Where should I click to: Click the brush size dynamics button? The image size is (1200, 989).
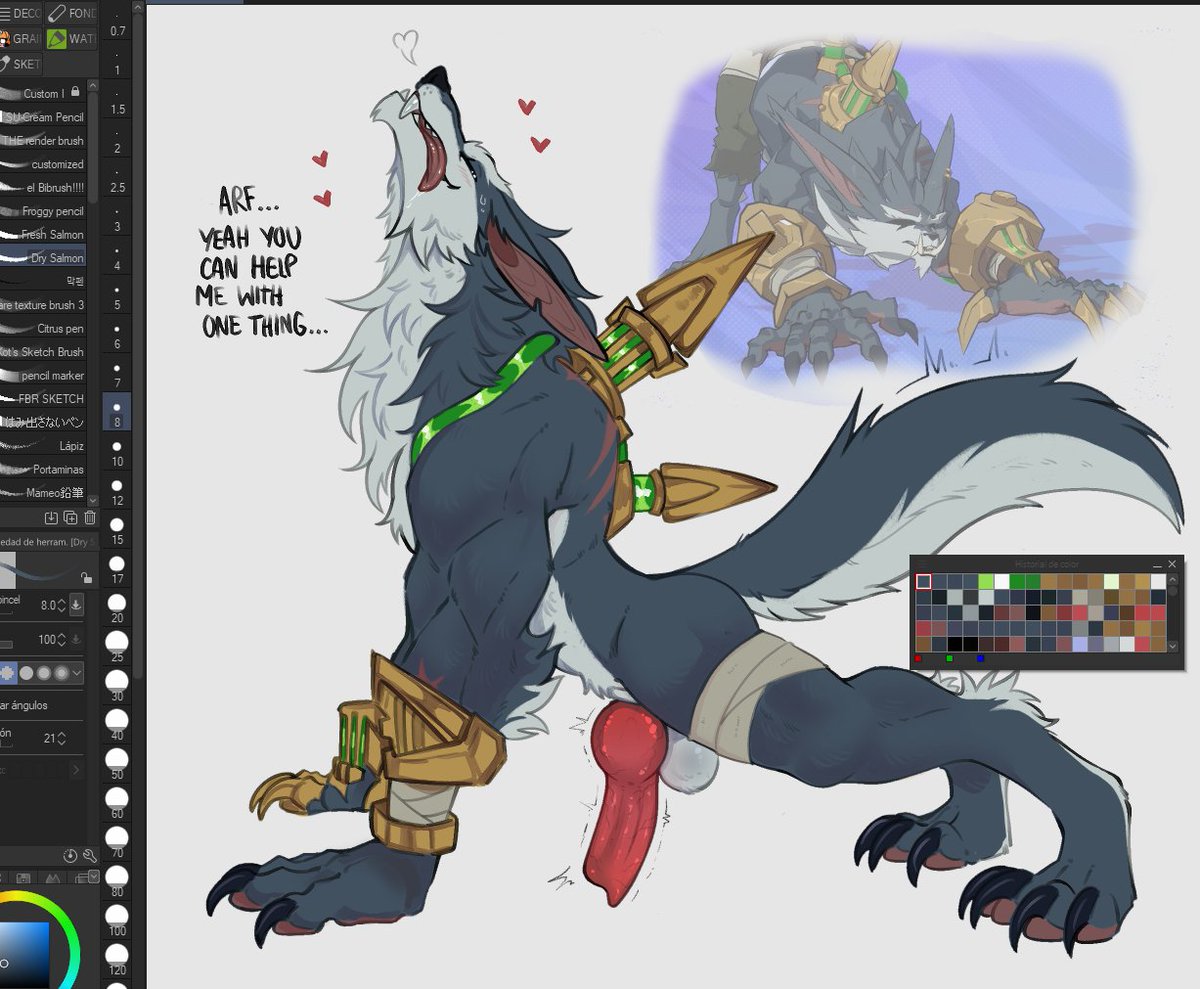tap(77, 605)
